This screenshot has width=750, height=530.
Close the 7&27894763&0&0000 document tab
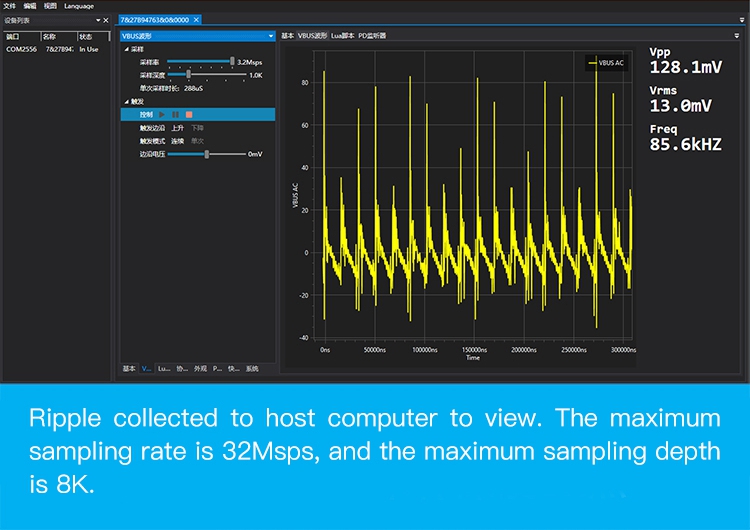click(x=196, y=19)
